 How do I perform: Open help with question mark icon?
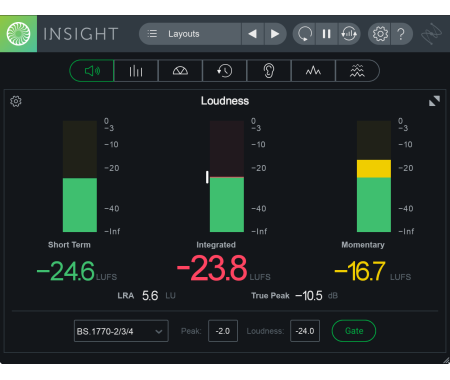click(401, 34)
